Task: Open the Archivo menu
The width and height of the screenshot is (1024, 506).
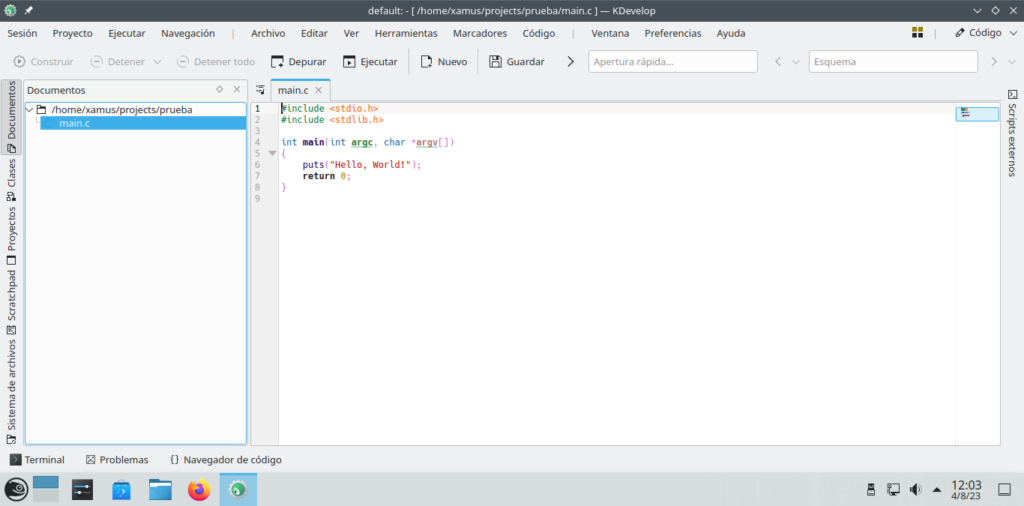Action: (268, 33)
